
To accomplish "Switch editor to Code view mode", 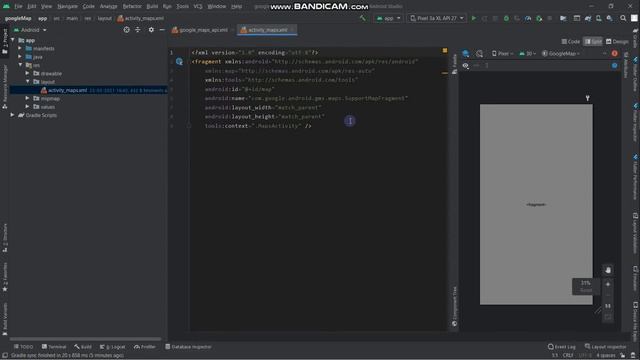I will 571,42.
